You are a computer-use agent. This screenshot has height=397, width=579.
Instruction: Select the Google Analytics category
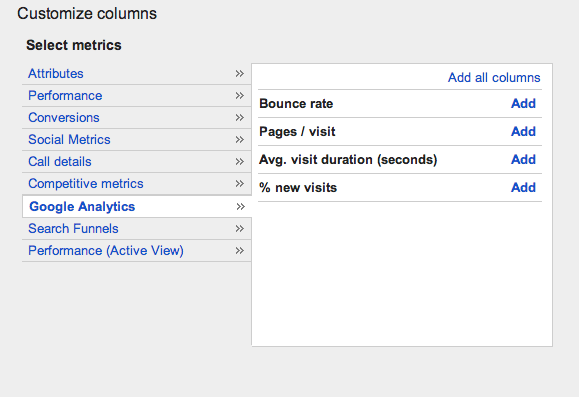click(82, 206)
